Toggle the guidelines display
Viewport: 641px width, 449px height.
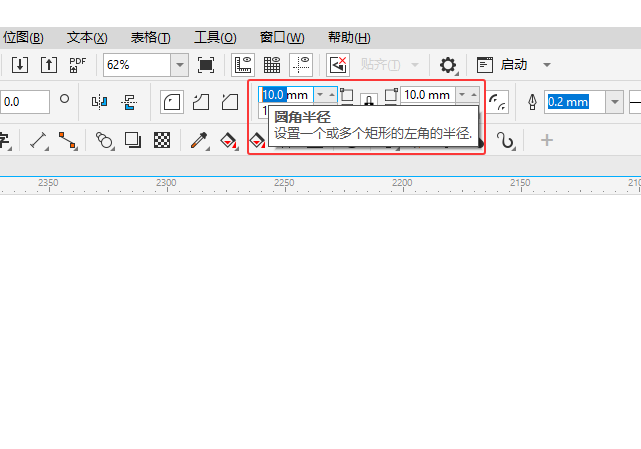coord(301,65)
